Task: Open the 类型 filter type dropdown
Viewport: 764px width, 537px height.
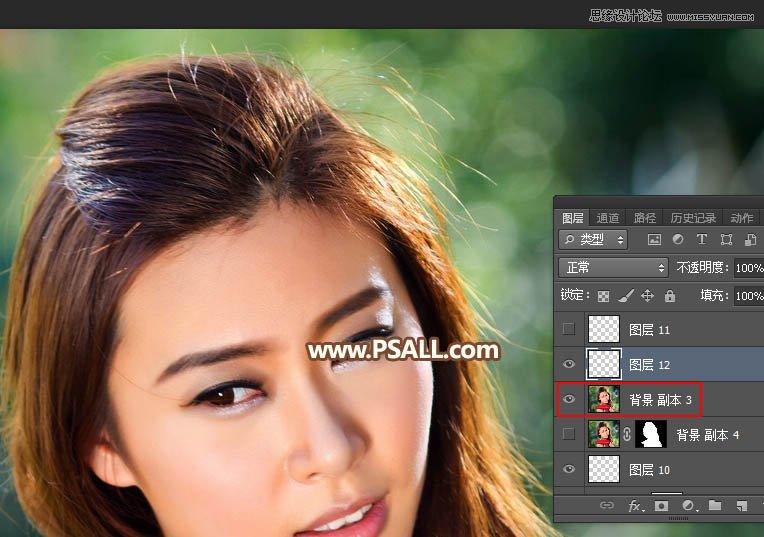Action: coord(593,239)
